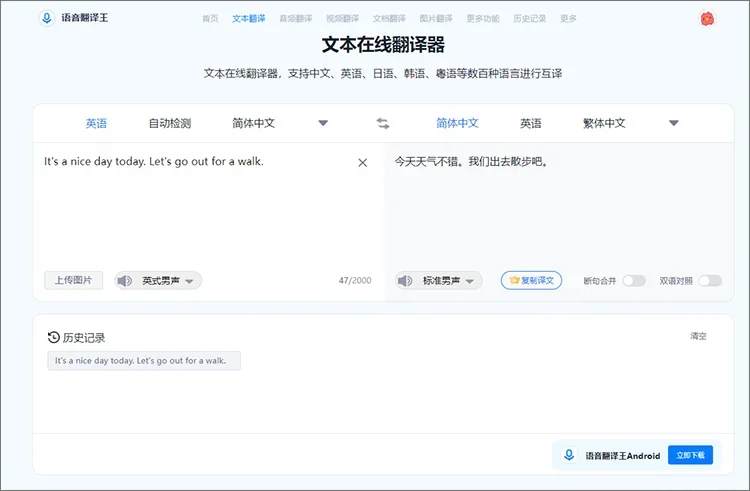
Task: Play translation speaker icon beside 标准男声
Action: (x=405, y=281)
